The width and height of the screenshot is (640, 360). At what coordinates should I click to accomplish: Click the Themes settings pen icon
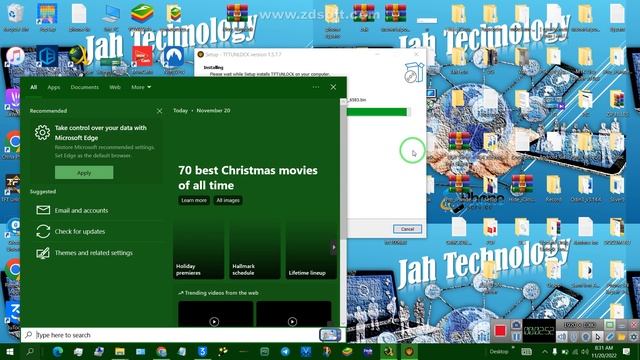[43, 253]
